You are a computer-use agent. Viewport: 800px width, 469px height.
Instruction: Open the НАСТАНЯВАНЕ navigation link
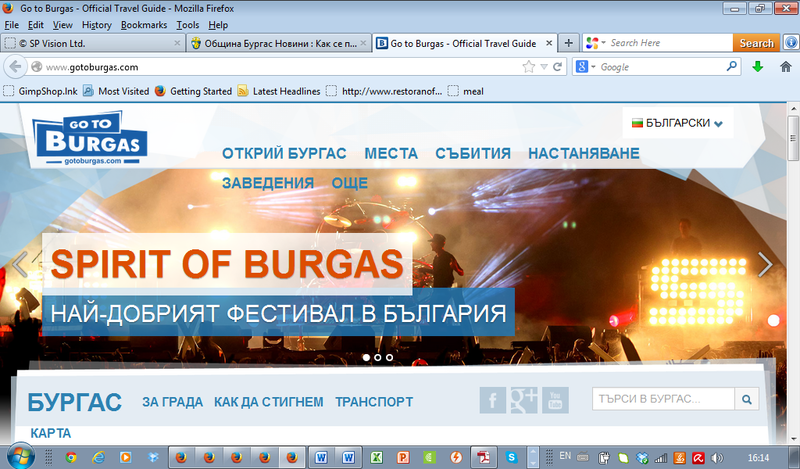tap(584, 153)
